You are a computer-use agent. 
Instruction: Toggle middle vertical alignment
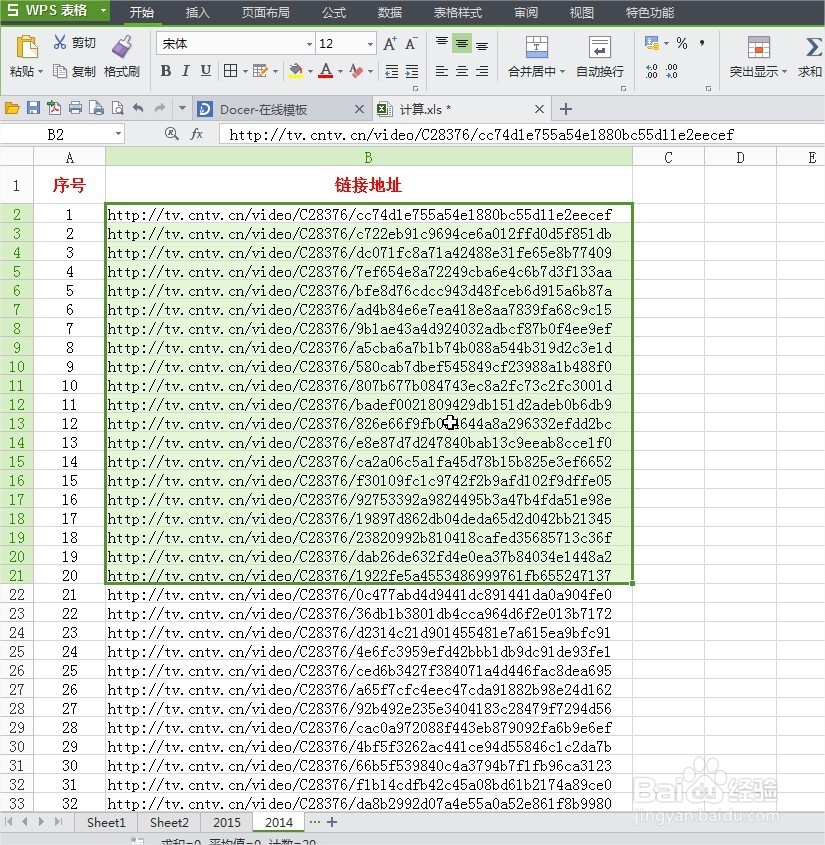pyautogui.click(x=462, y=43)
